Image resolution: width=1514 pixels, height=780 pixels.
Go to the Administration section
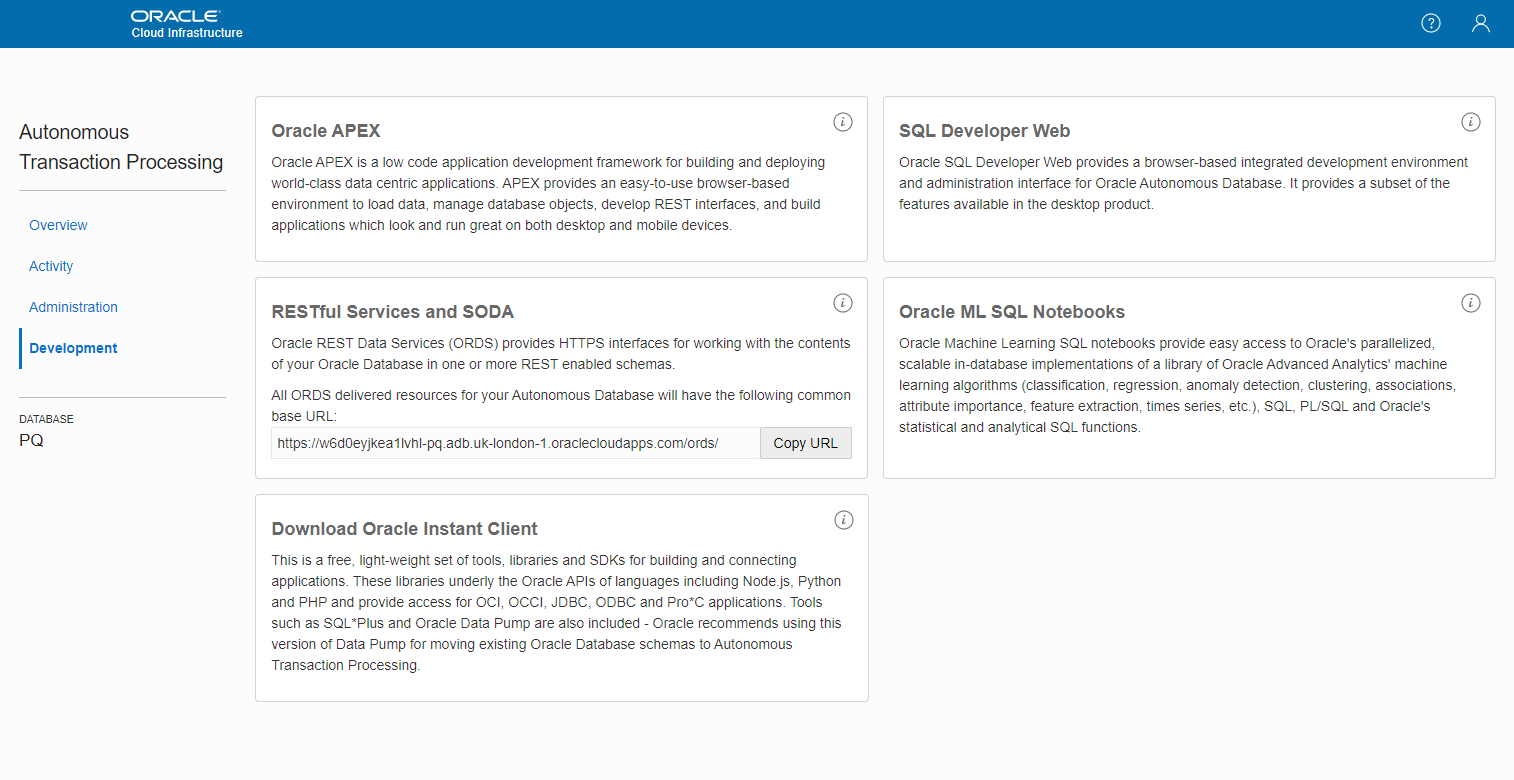73,307
